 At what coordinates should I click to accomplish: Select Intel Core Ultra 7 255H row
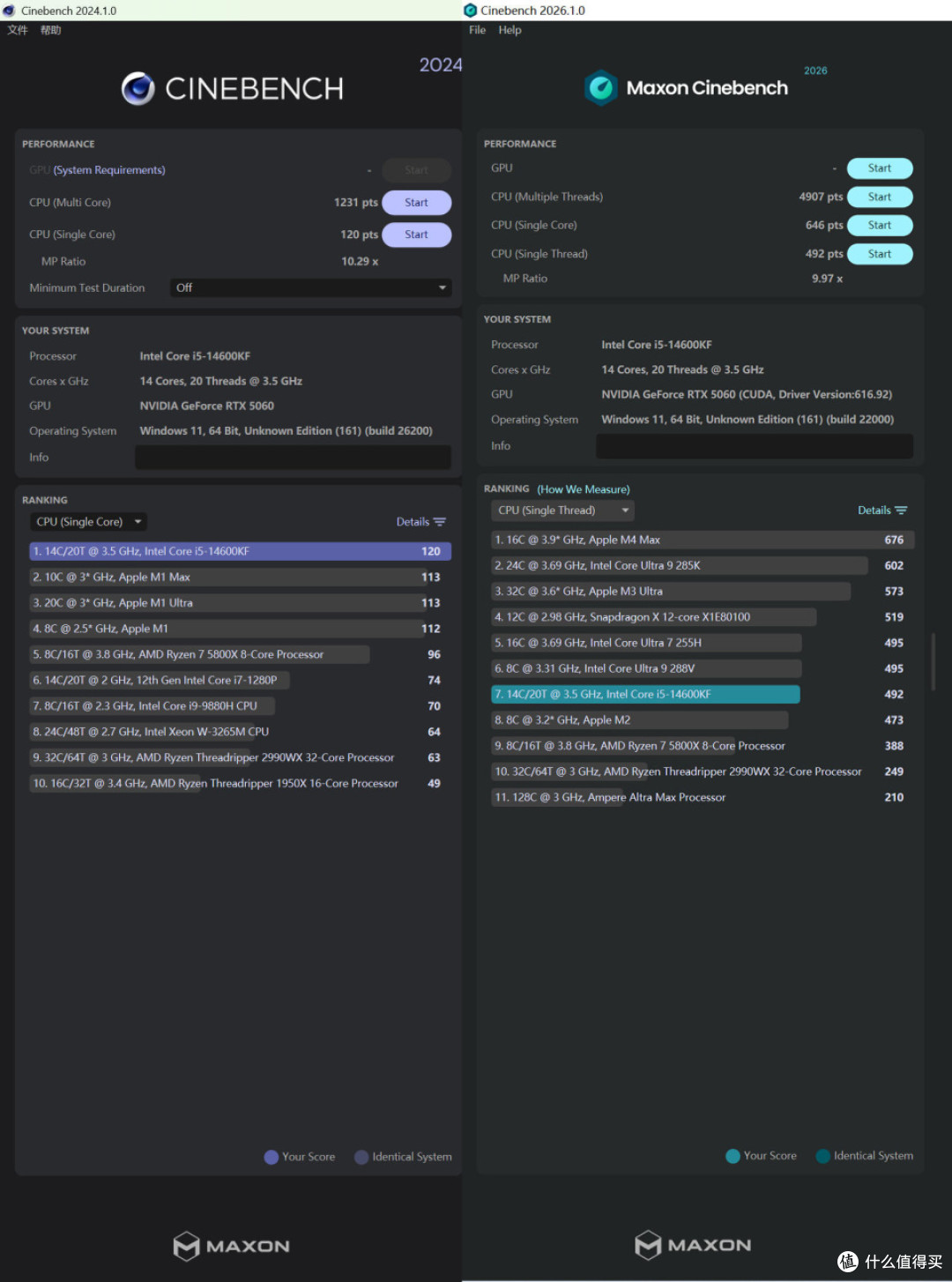703,643
